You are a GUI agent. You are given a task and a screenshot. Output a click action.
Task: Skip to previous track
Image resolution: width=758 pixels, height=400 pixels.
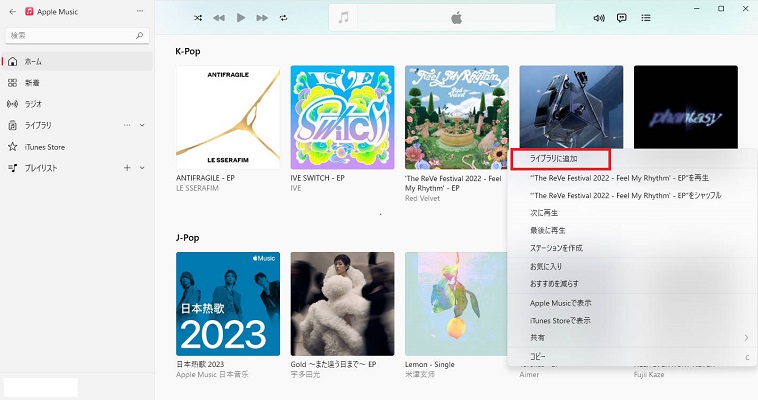[x=219, y=18]
